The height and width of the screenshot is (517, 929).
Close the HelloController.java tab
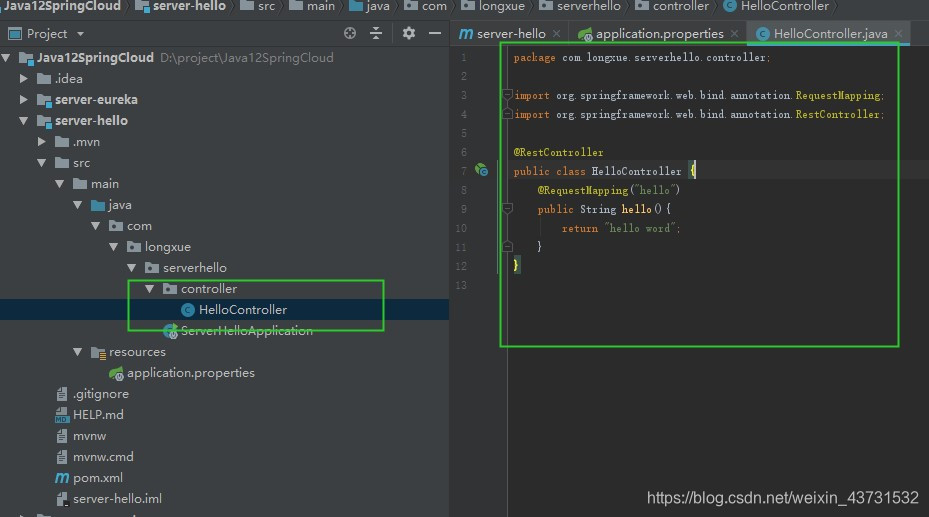(898, 34)
